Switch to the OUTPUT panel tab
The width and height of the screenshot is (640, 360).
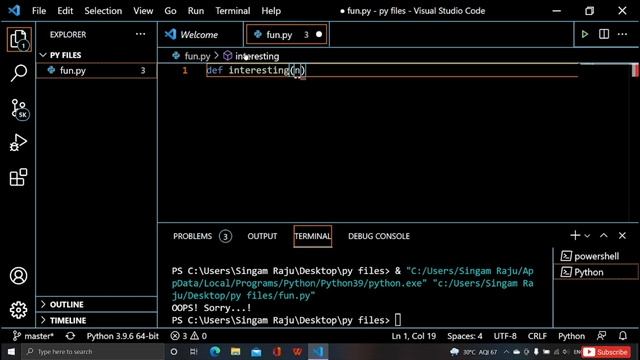pyautogui.click(x=262, y=236)
